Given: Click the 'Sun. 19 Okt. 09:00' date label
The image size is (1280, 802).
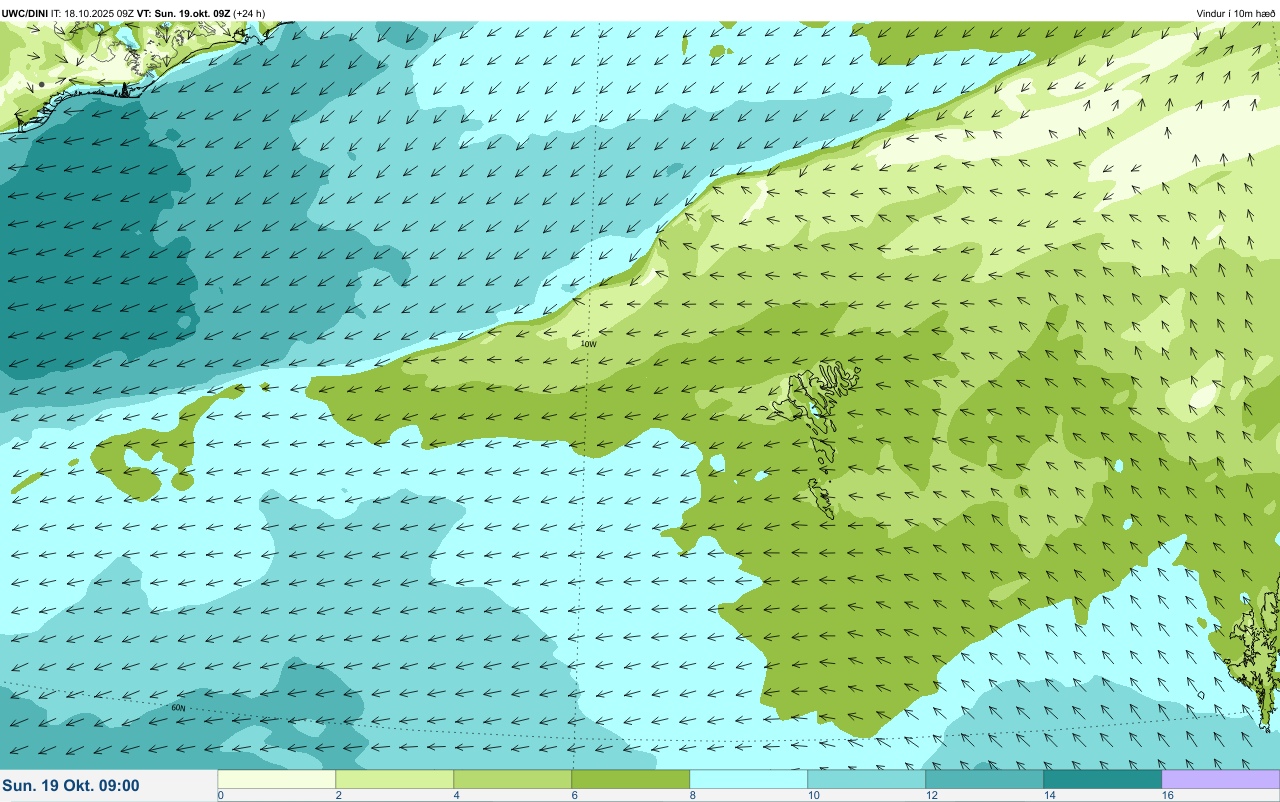Looking at the screenshot, I should [x=71, y=786].
